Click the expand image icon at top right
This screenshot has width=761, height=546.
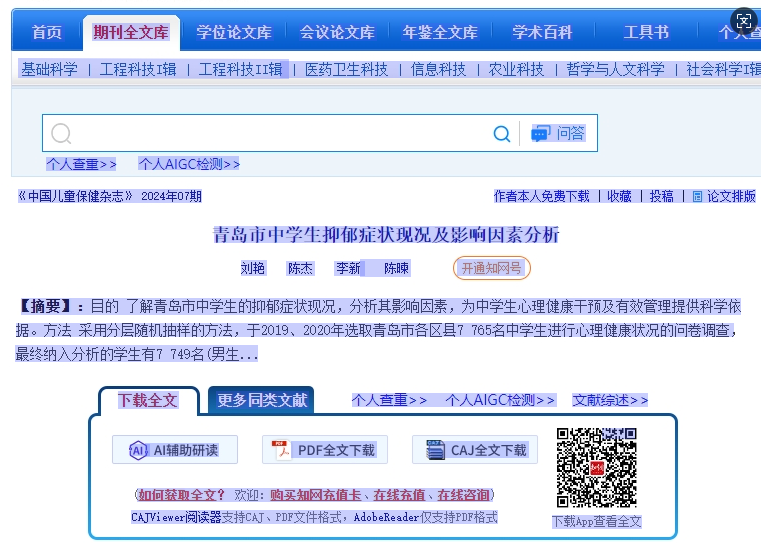pyautogui.click(x=743, y=20)
